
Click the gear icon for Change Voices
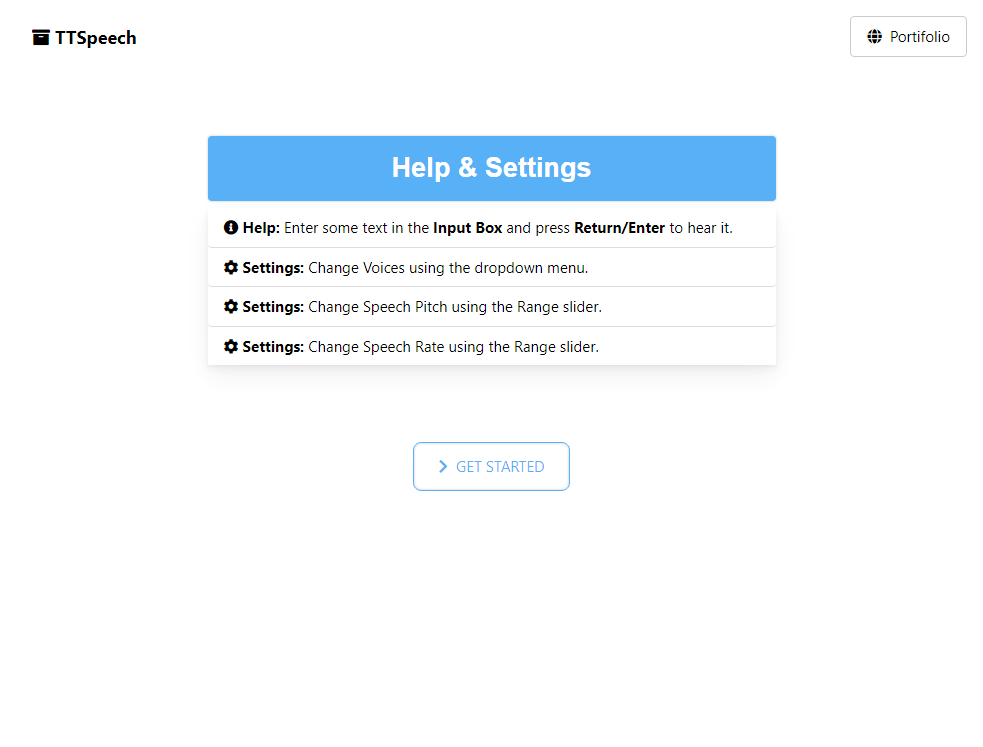[x=231, y=268]
